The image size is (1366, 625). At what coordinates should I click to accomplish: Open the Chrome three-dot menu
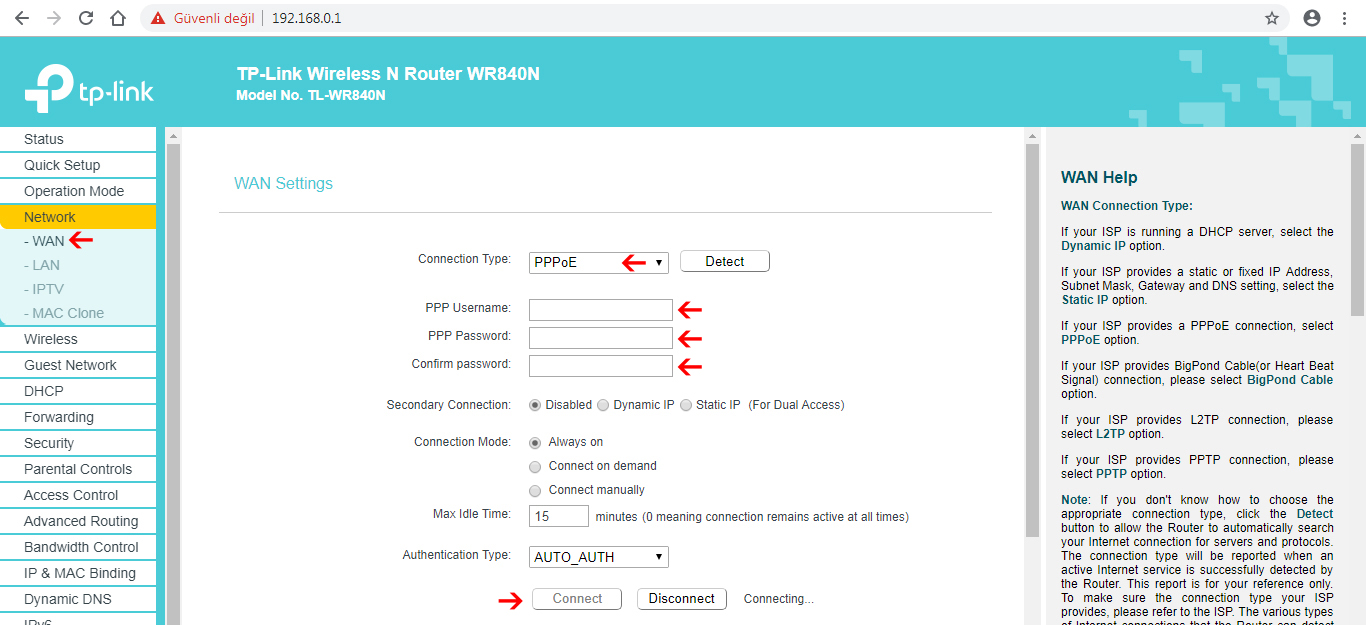point(1344,18)
